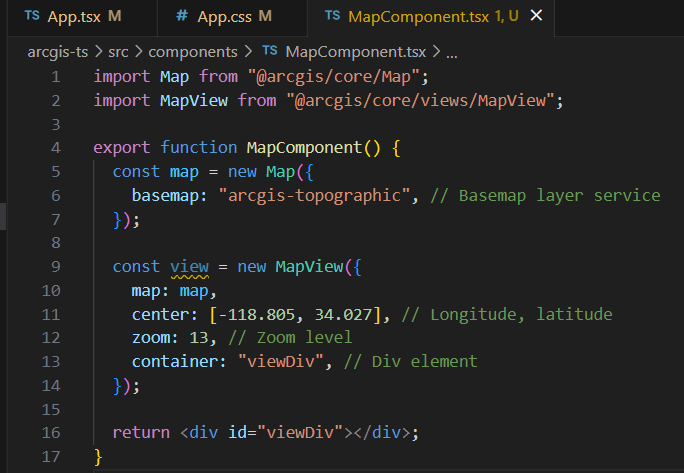Viewport: 684px width, 473px height.
Task: Click line number 9 in gutter
Action: [x=55, y=267]
